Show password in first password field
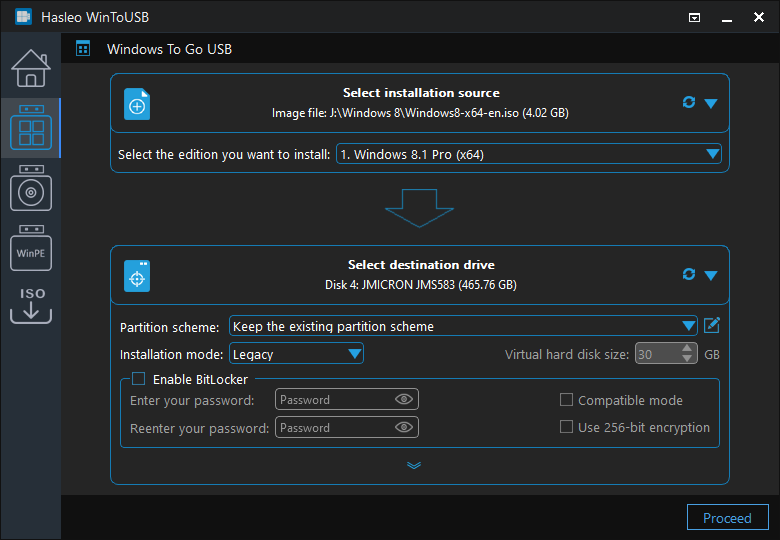The image size is (780, 540). click(x=404, y=399)
